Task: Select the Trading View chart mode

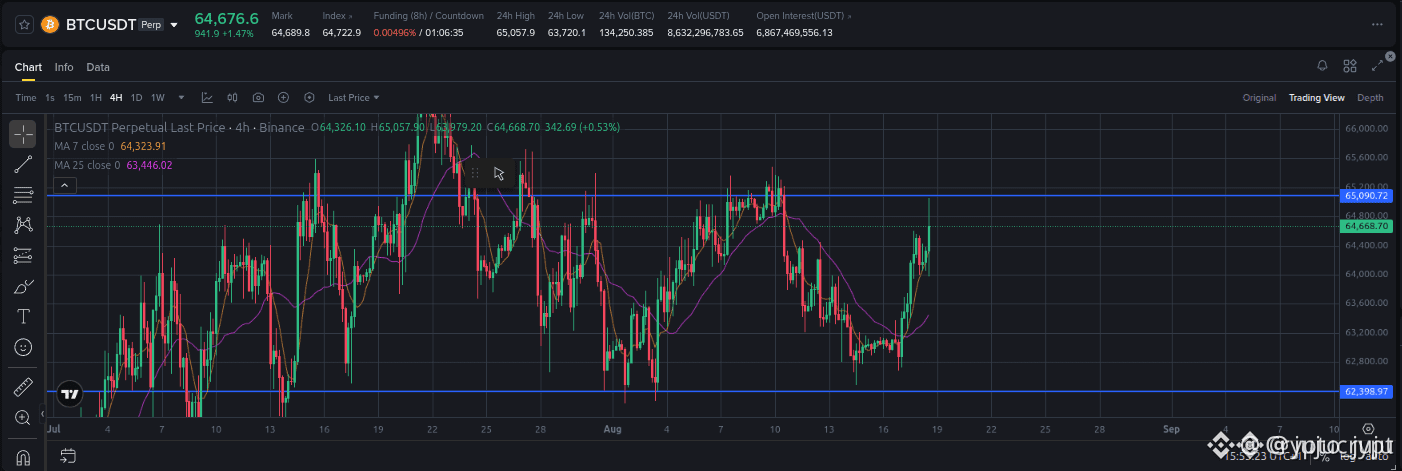Action: 1316,97
